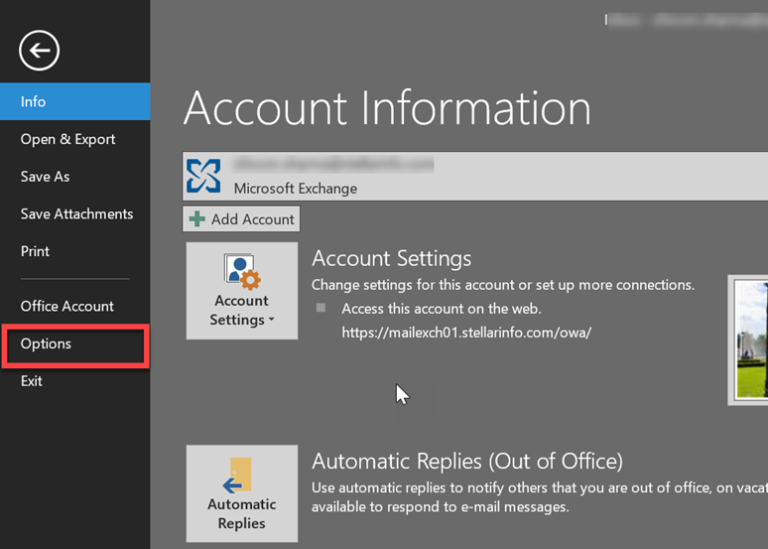
Task: Click the Automatic Replies door-arrow icon
Action: (x=237, y=475)
